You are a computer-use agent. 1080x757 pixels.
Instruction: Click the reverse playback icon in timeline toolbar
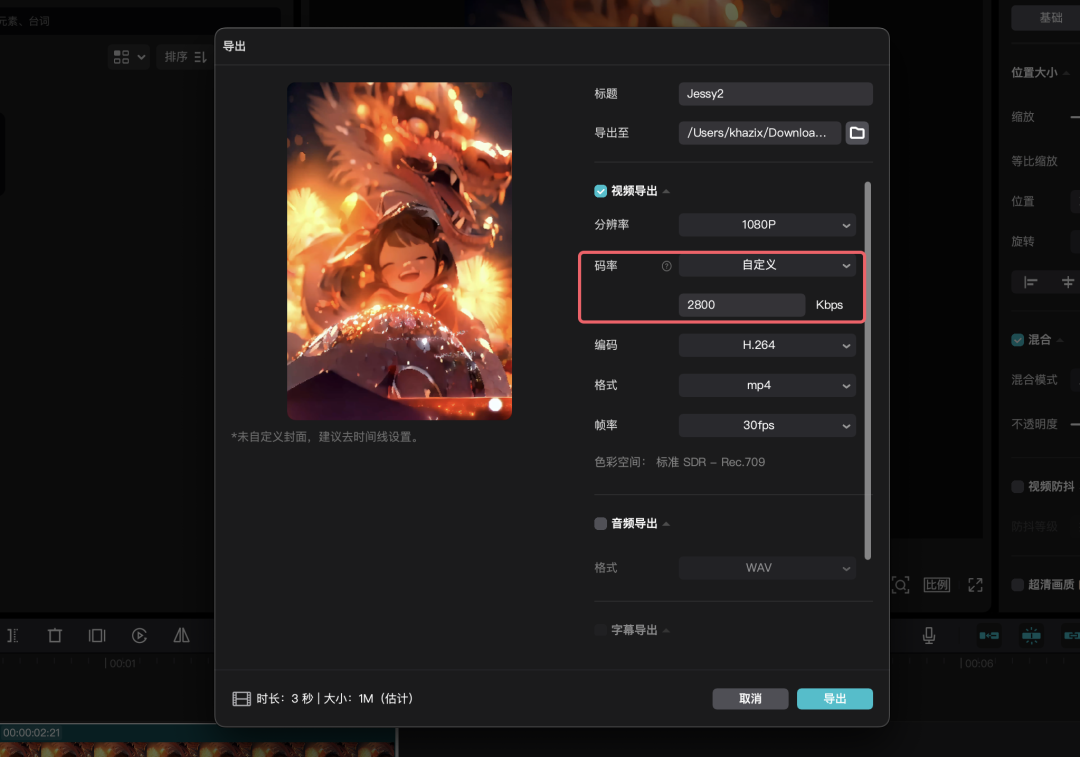click(139, 635)
